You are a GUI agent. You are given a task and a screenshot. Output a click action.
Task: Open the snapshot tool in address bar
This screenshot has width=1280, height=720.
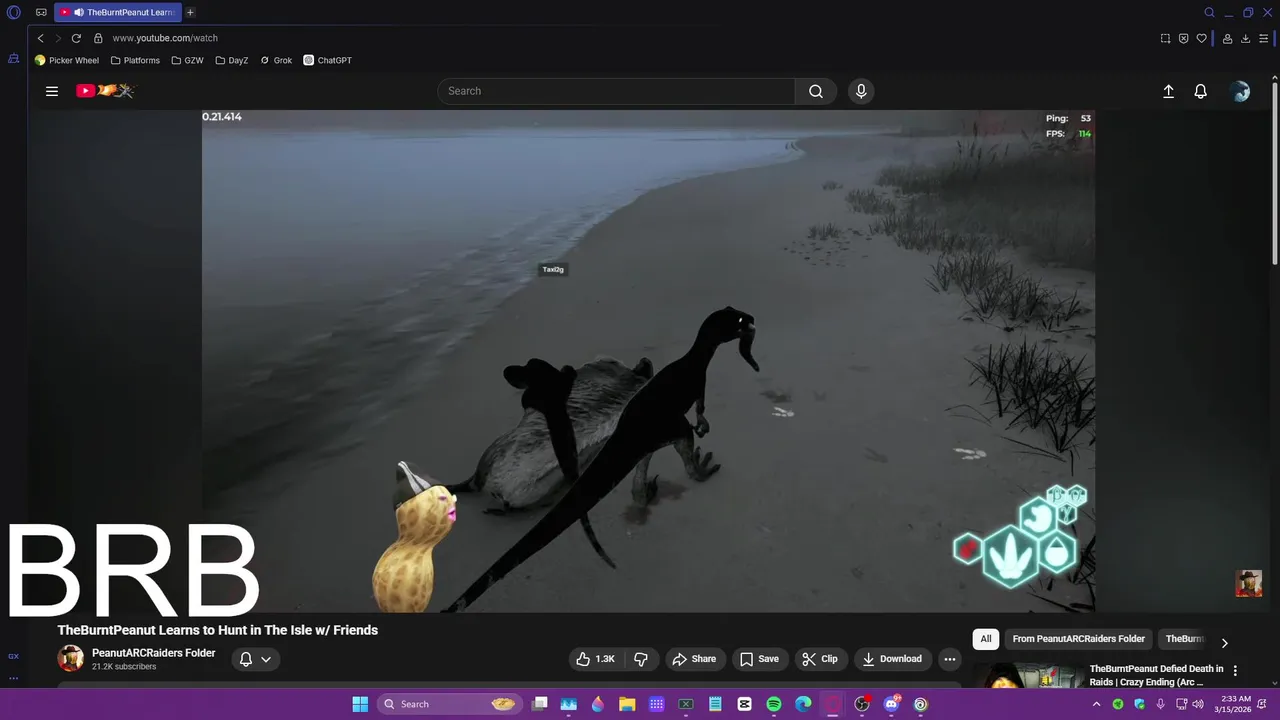pyautogui.click(x=1165, y=38)
